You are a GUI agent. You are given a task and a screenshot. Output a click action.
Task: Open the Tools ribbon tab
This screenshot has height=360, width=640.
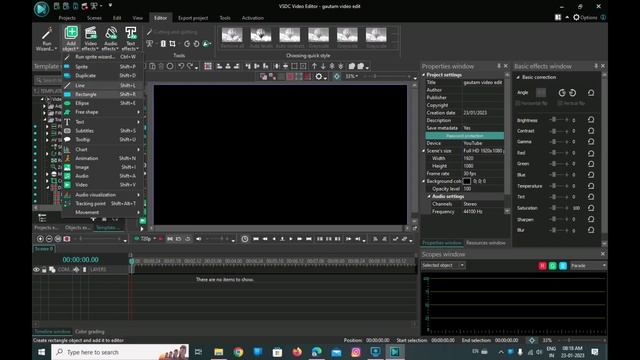coord(225,18)
